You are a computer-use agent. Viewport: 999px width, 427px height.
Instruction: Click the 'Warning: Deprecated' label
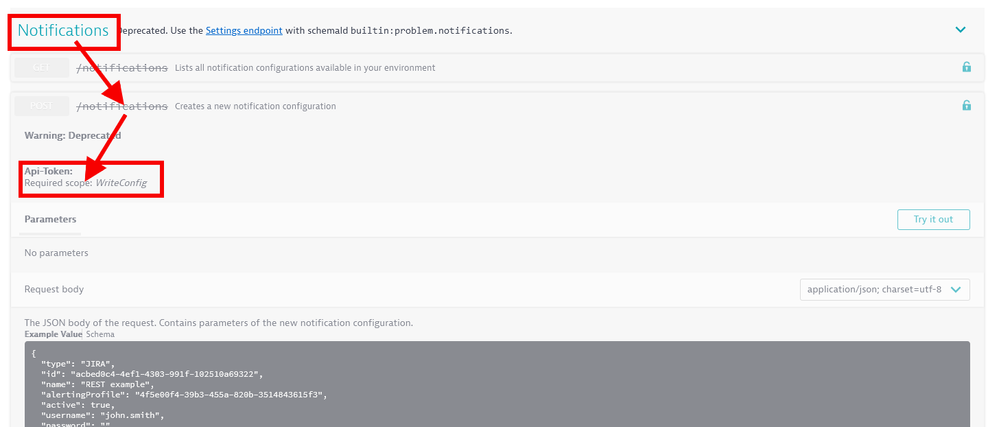pos(72,135)
